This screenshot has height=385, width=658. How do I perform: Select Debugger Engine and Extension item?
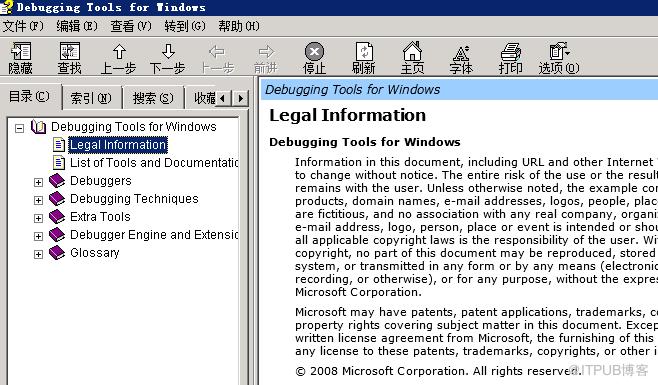154,235
